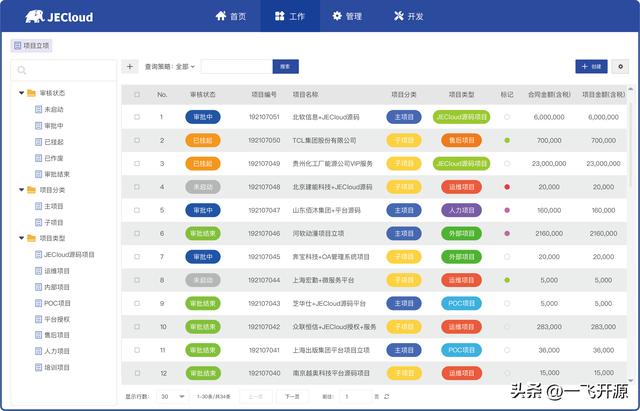Click the 已作废 document icon in the tree

point(38,158)
